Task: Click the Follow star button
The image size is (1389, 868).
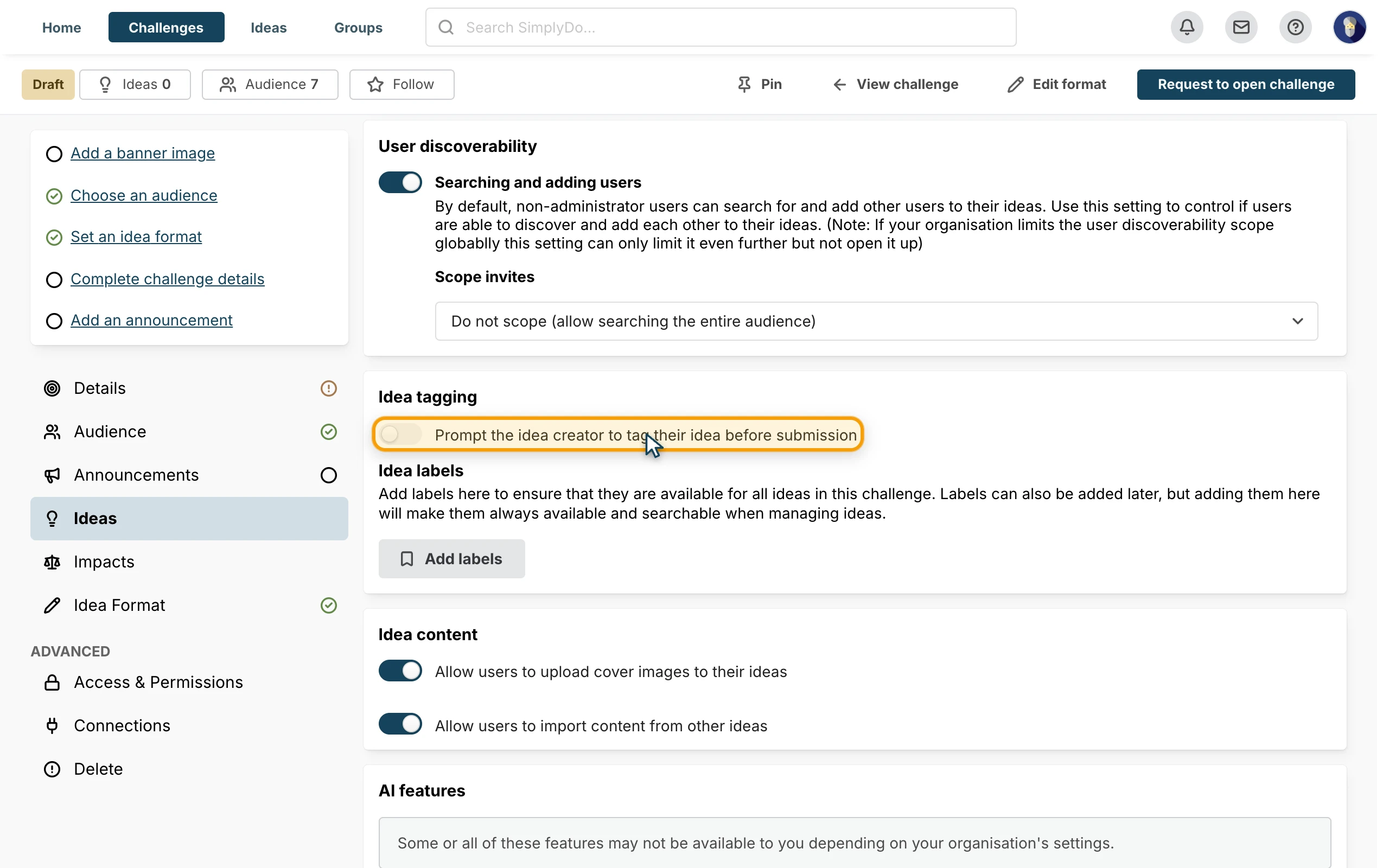Action: click(401, 85)
